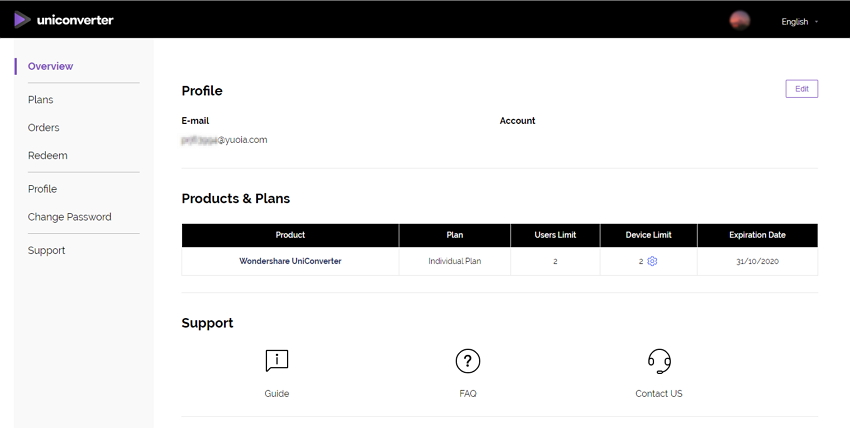Open the Wondershare UniConverter product link

(x=290, y=261)
